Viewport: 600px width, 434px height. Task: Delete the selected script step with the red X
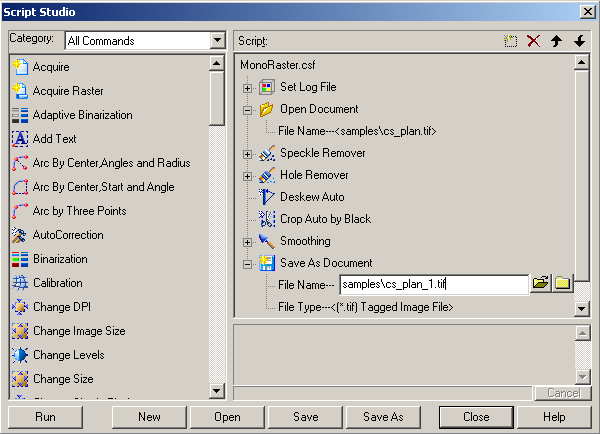(x=533, y=41)
